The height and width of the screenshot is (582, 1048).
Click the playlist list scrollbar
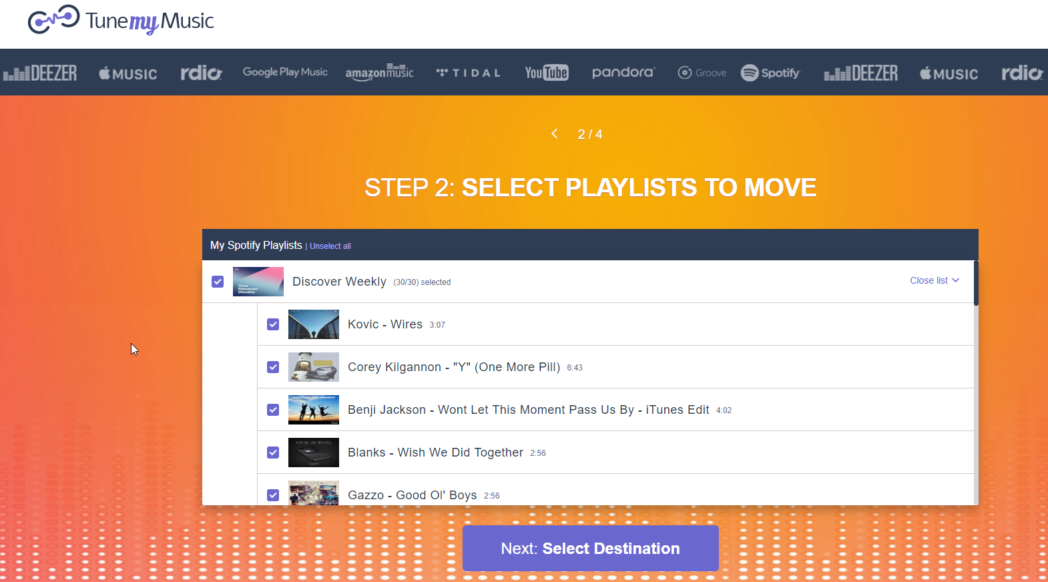click(976, 283)
